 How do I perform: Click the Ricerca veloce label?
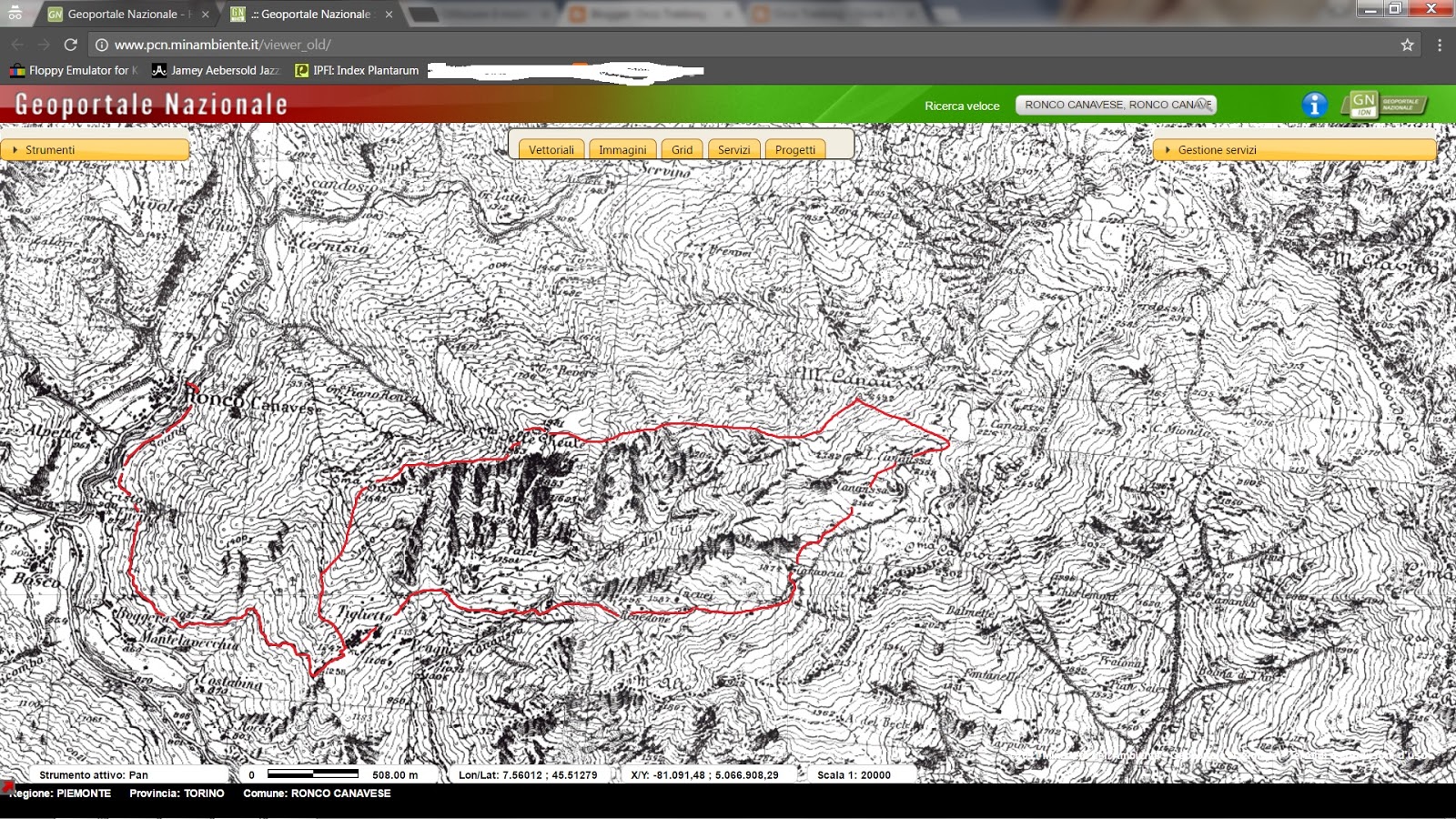962,106
